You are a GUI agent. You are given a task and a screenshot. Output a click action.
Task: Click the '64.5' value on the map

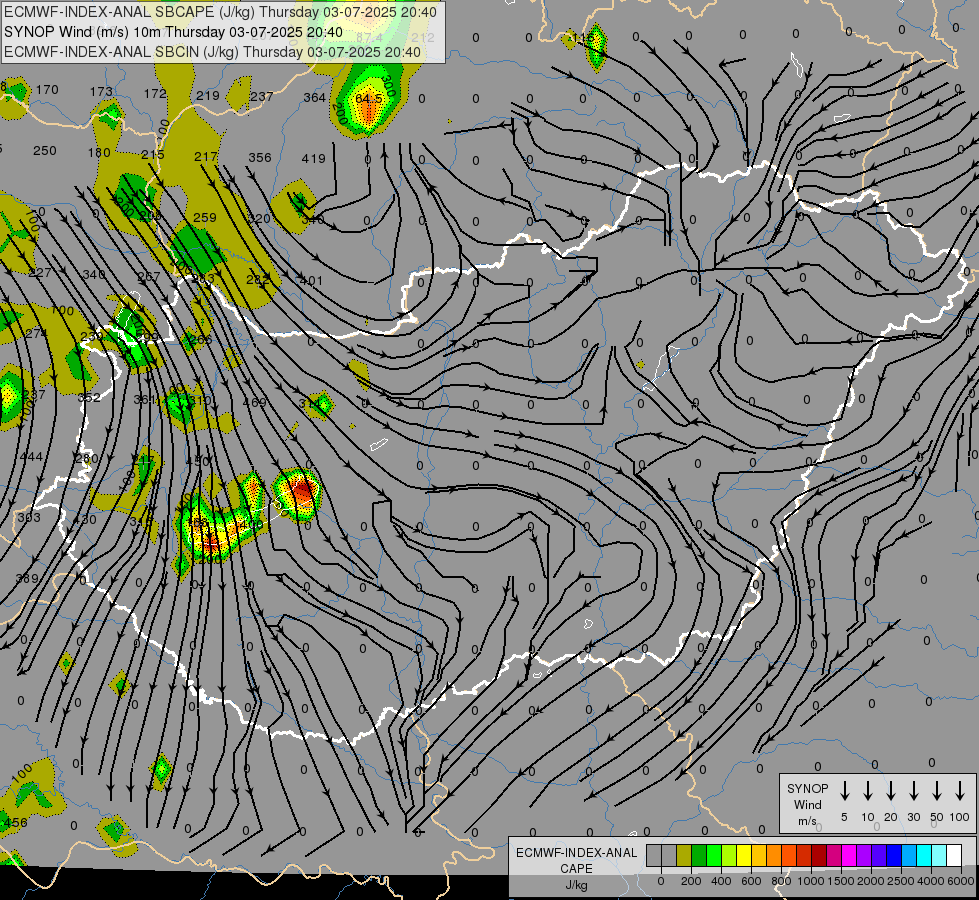point(368,99)
